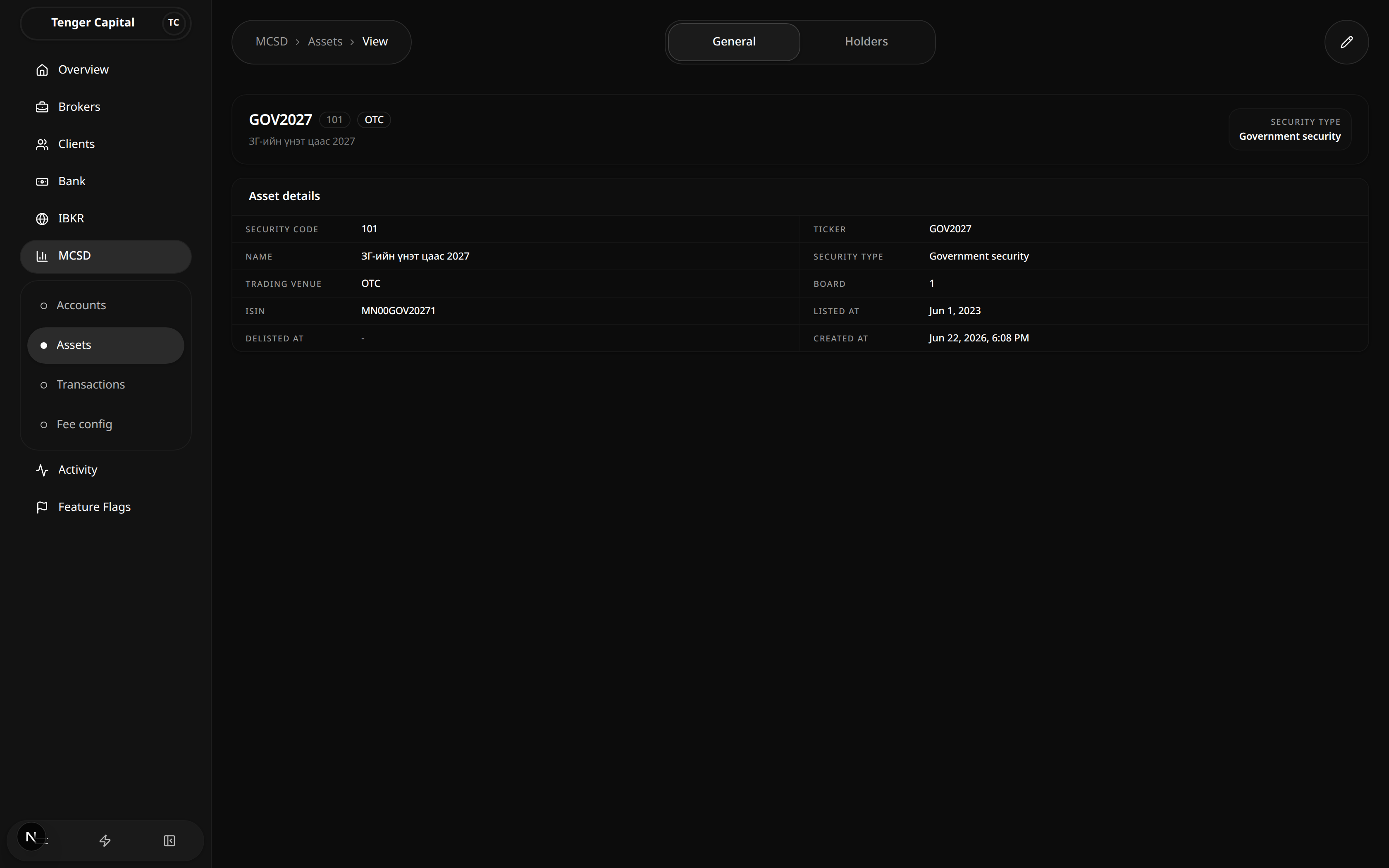Image resolution: width=1389 pixels, height=868 pixels.
Task: Click the TC avatar badge
Action: point(173,23)
